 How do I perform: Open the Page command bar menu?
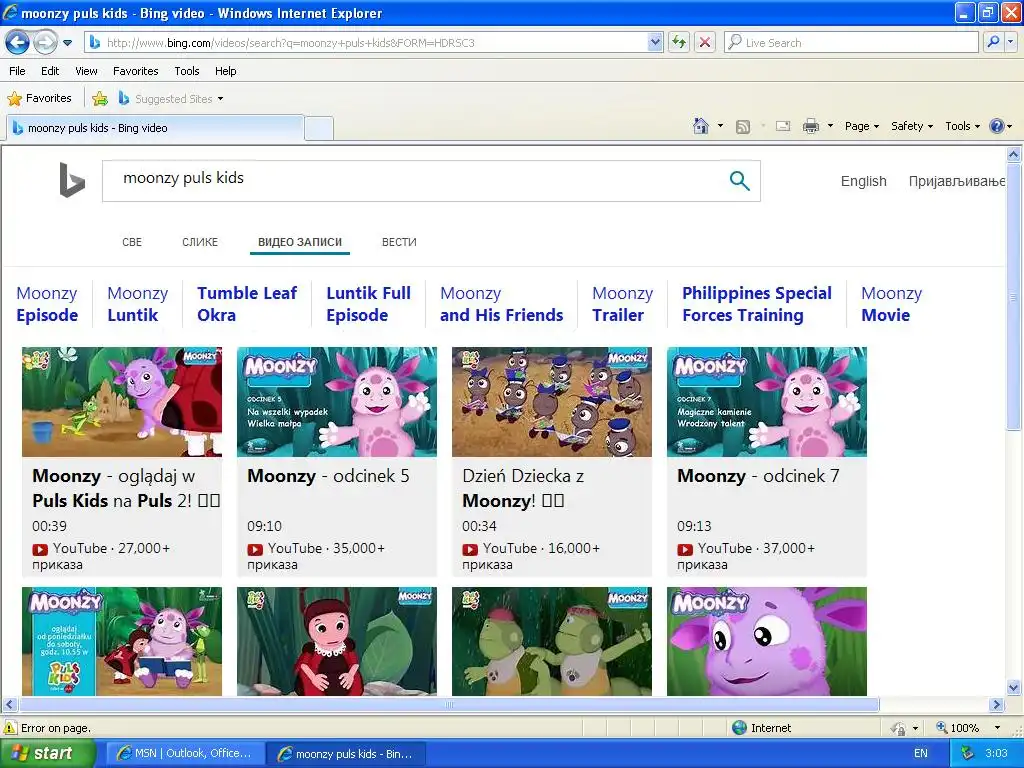click(861, 126)
